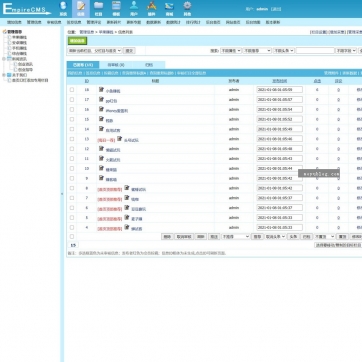362x362 pixels.
Task: Toggle the select-all checkbox below the list
Action: [x=72, y=237]
